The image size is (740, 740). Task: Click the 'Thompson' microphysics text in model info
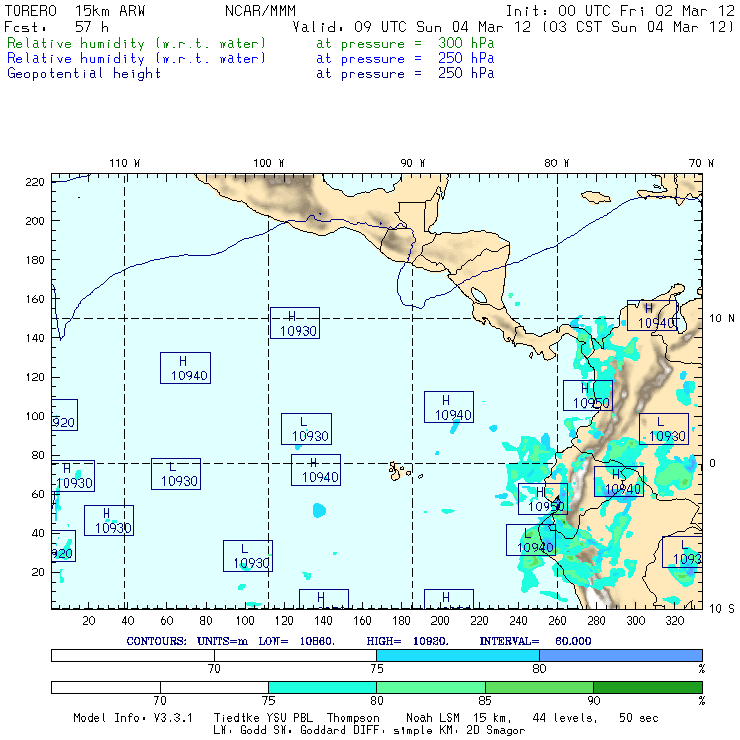(353, 718)
